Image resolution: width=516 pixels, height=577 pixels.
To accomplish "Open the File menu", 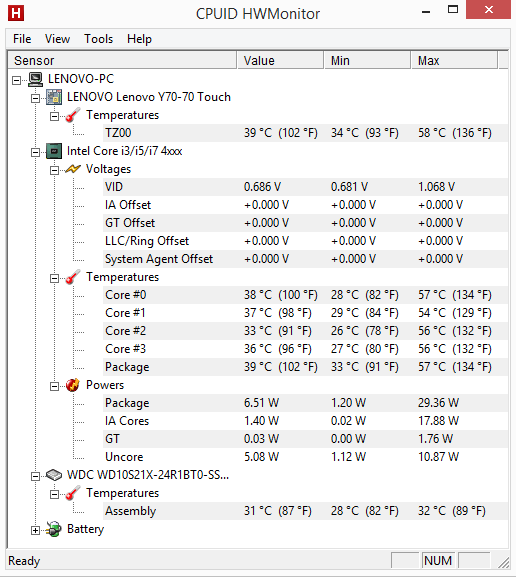I will pos(22,39).
